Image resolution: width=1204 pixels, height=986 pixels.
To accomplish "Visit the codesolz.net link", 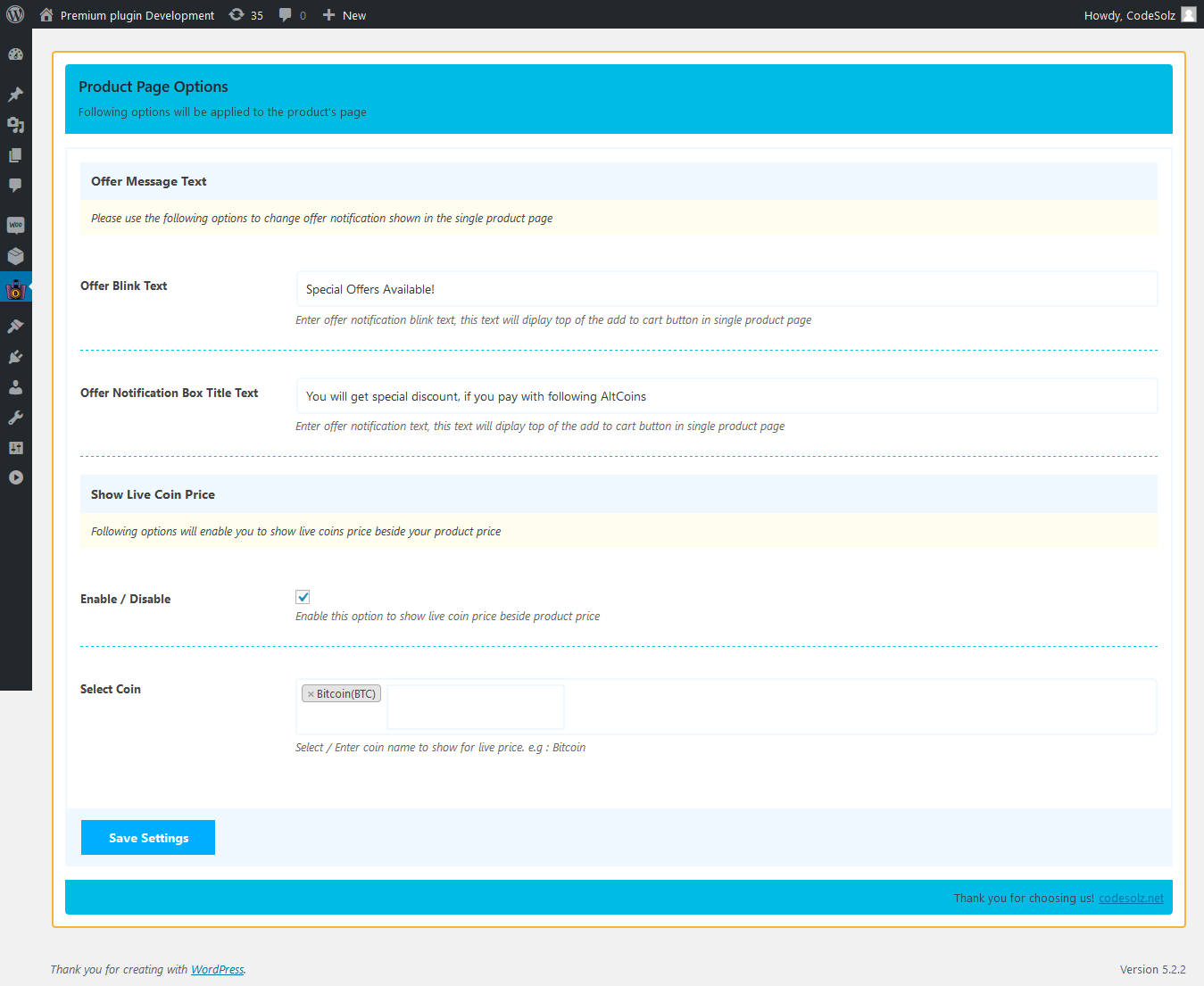I will (1131, 899).
